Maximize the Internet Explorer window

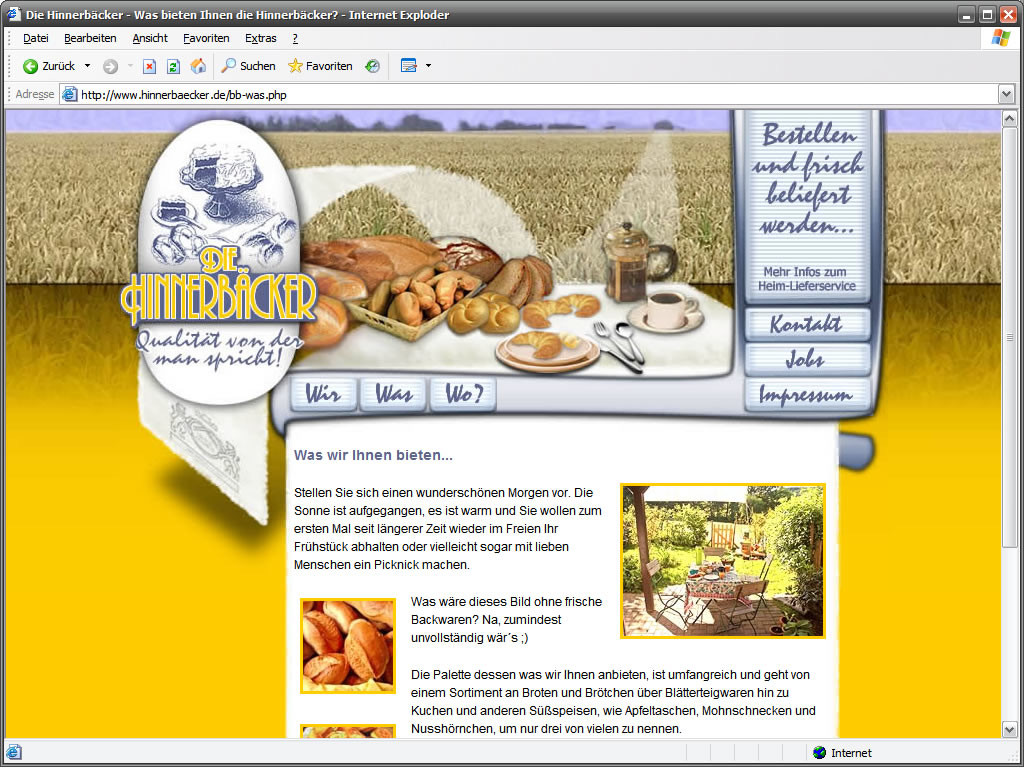[x=987, y=14]
